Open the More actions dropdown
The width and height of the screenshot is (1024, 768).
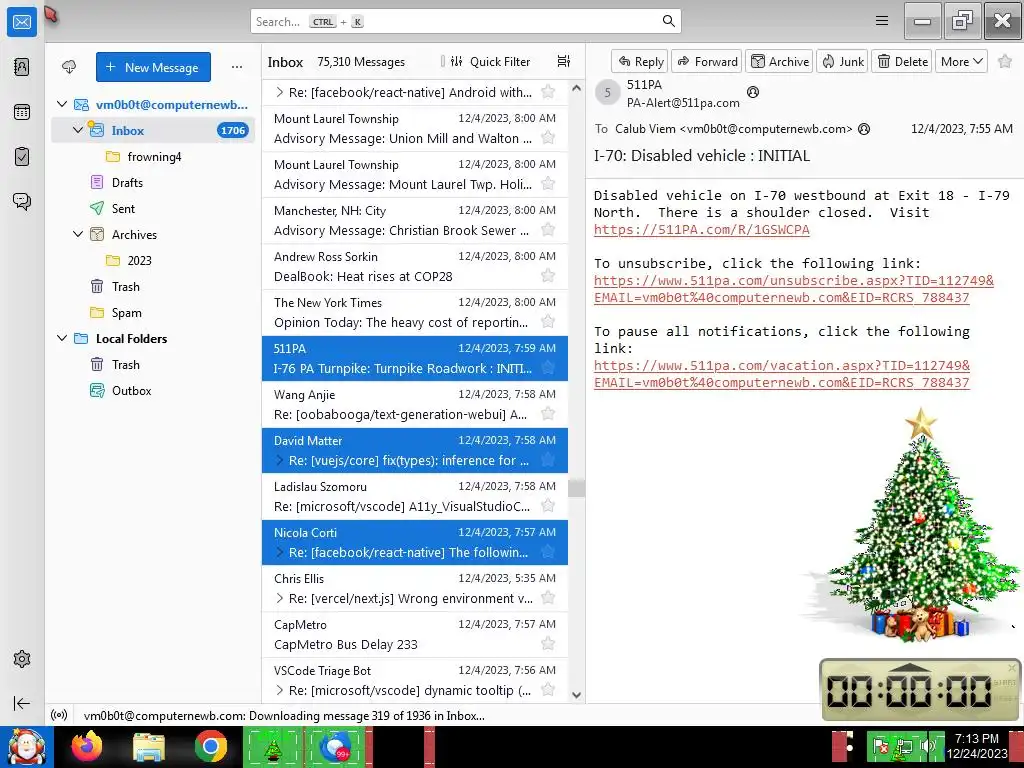[x=961, y=61]
